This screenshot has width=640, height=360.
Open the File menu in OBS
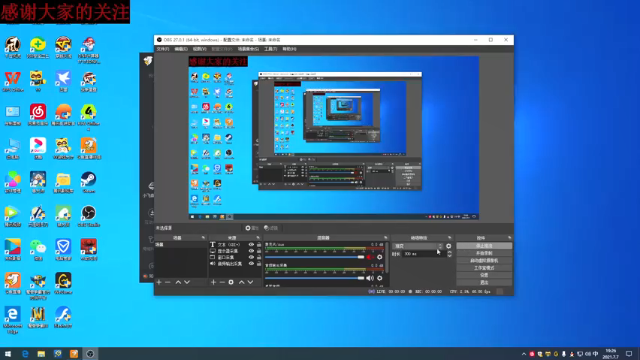[162, 49]
